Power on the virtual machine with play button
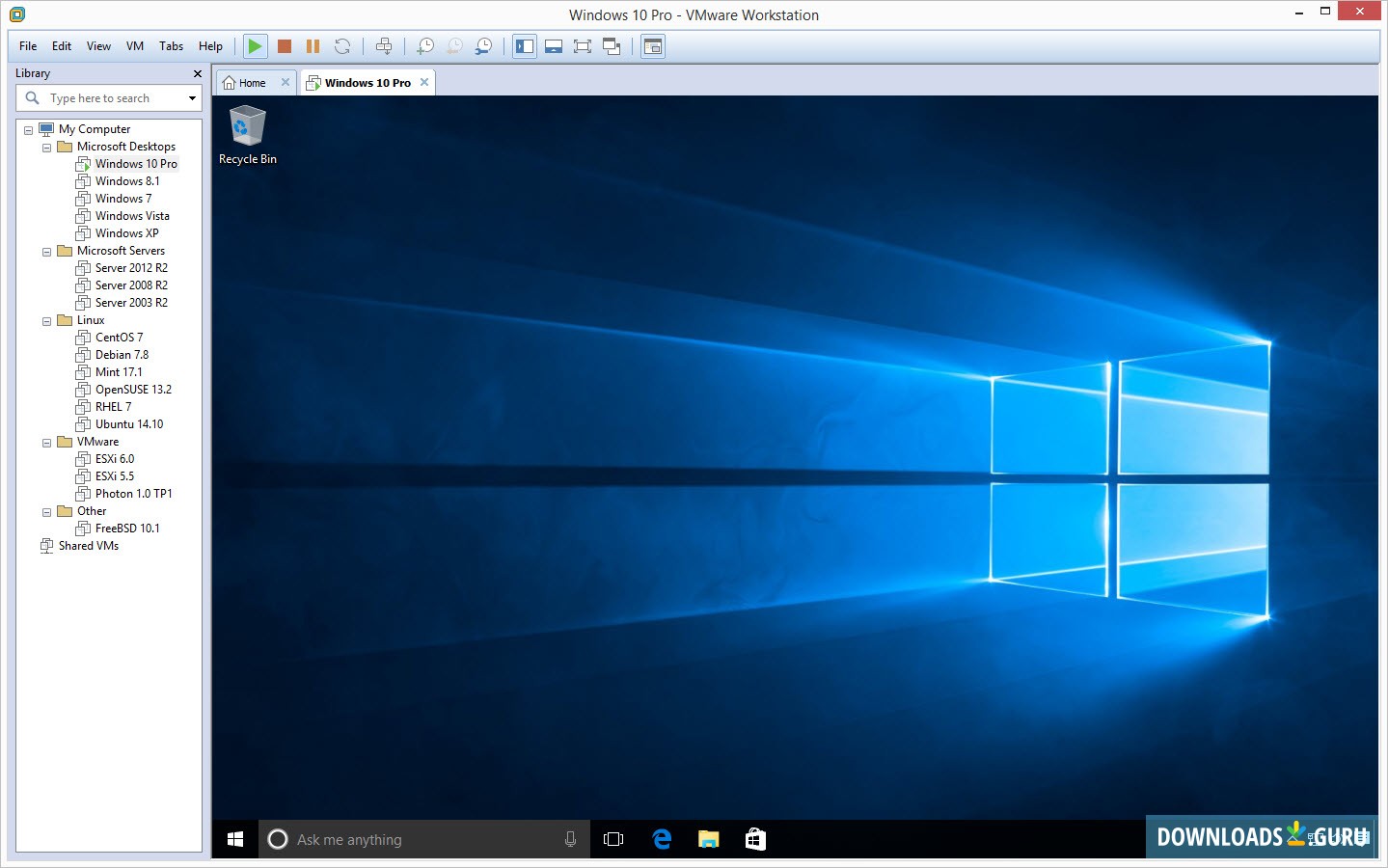Viewport: 1388px width, 868px height. click(255, 46)
